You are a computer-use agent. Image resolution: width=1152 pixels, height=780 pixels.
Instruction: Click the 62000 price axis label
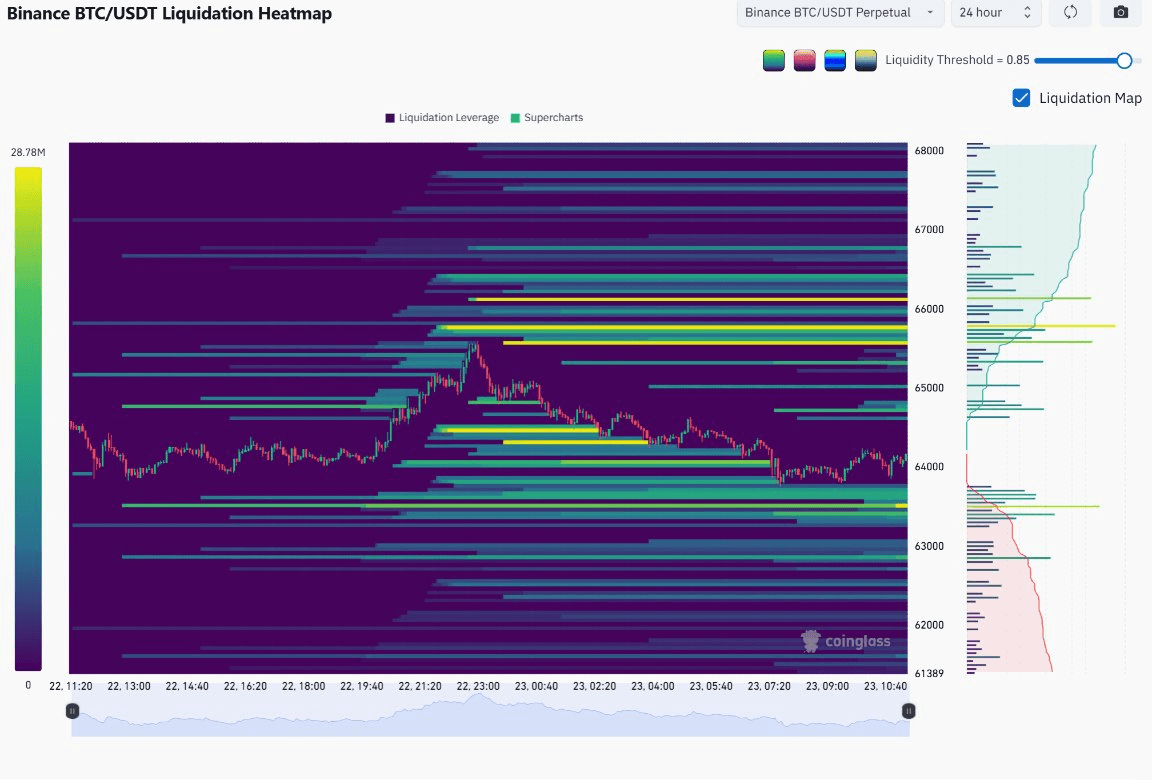pyautogui.click(x=929, y=625)
